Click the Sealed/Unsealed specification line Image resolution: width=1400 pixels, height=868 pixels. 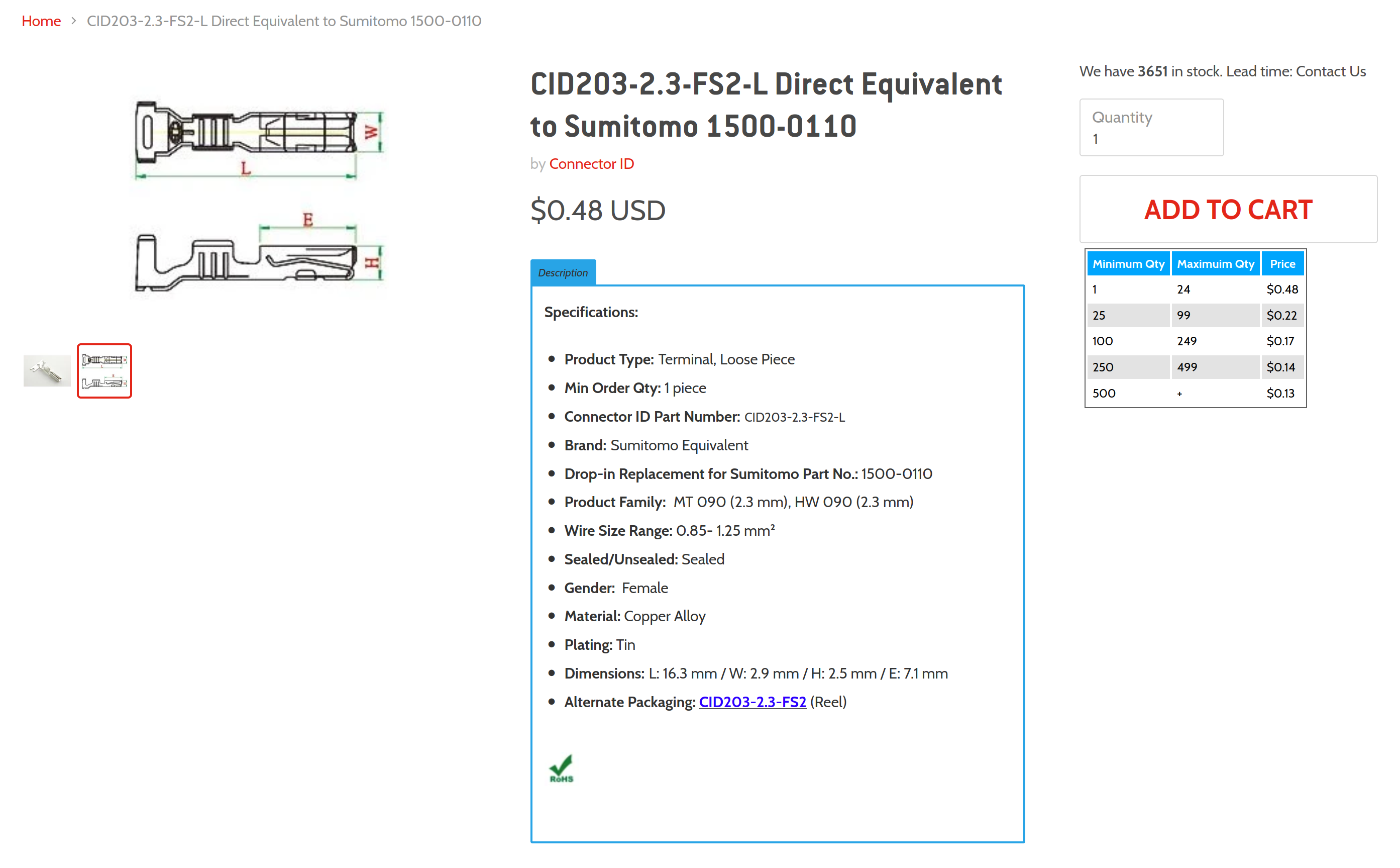click(x=644, y=560)
